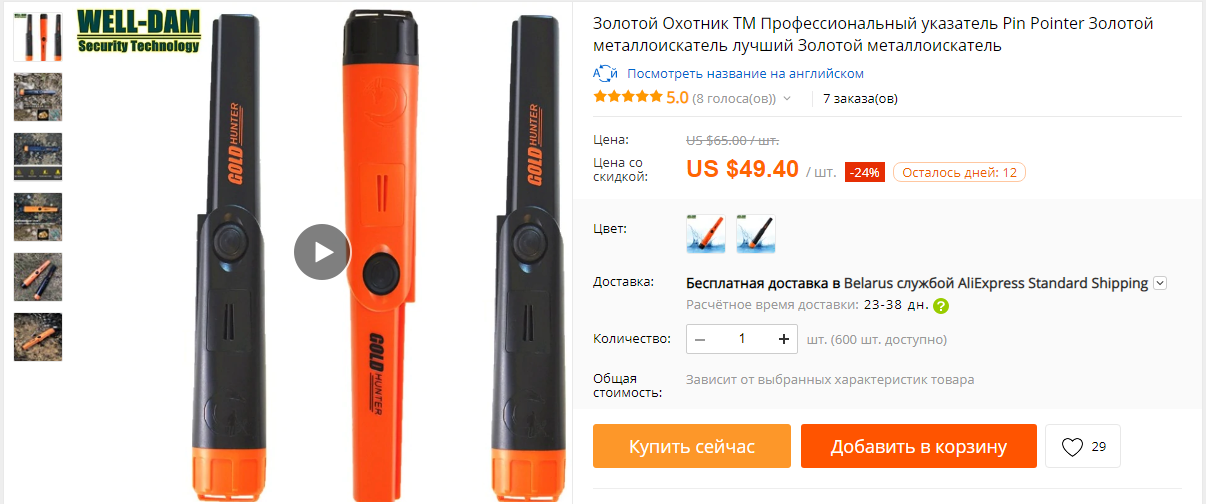Click the quantity input field
This screenshot has height=504, width=1206.
(x=742, y=339)
